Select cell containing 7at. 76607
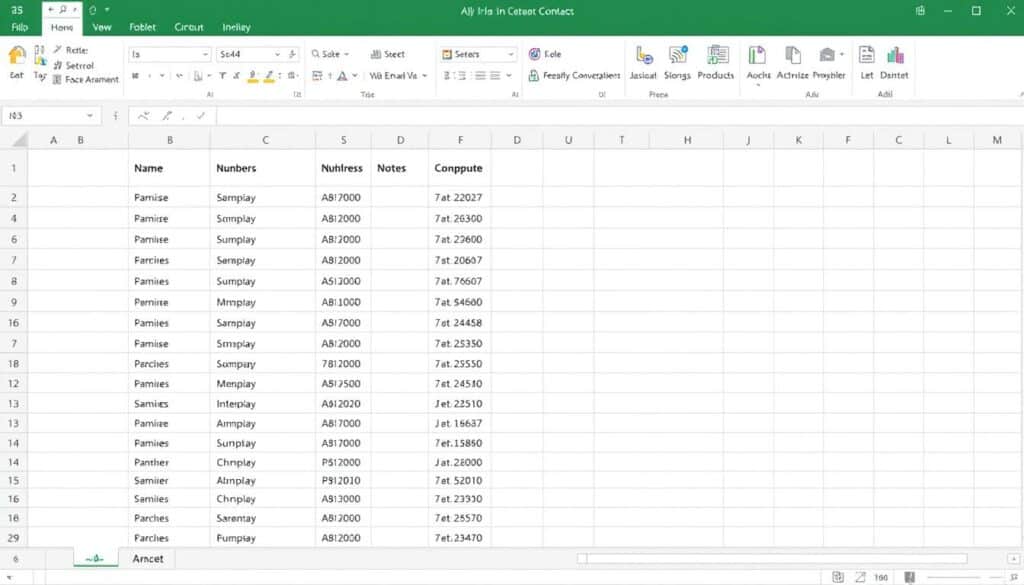This screenshot has width=1024, height=585. click(x=460, y=281)
